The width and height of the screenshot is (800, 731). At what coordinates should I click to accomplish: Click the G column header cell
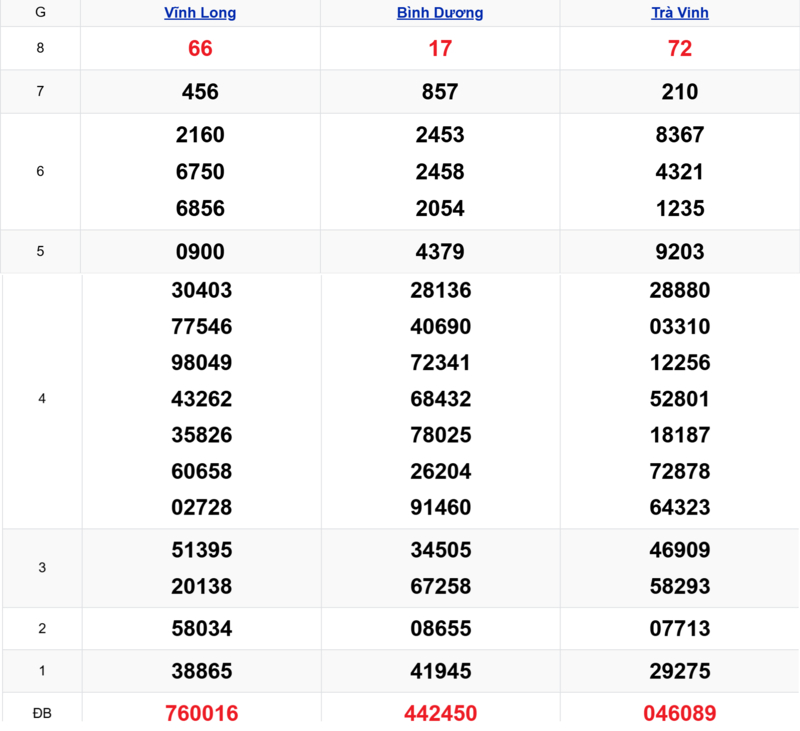(x=40, y=13)
